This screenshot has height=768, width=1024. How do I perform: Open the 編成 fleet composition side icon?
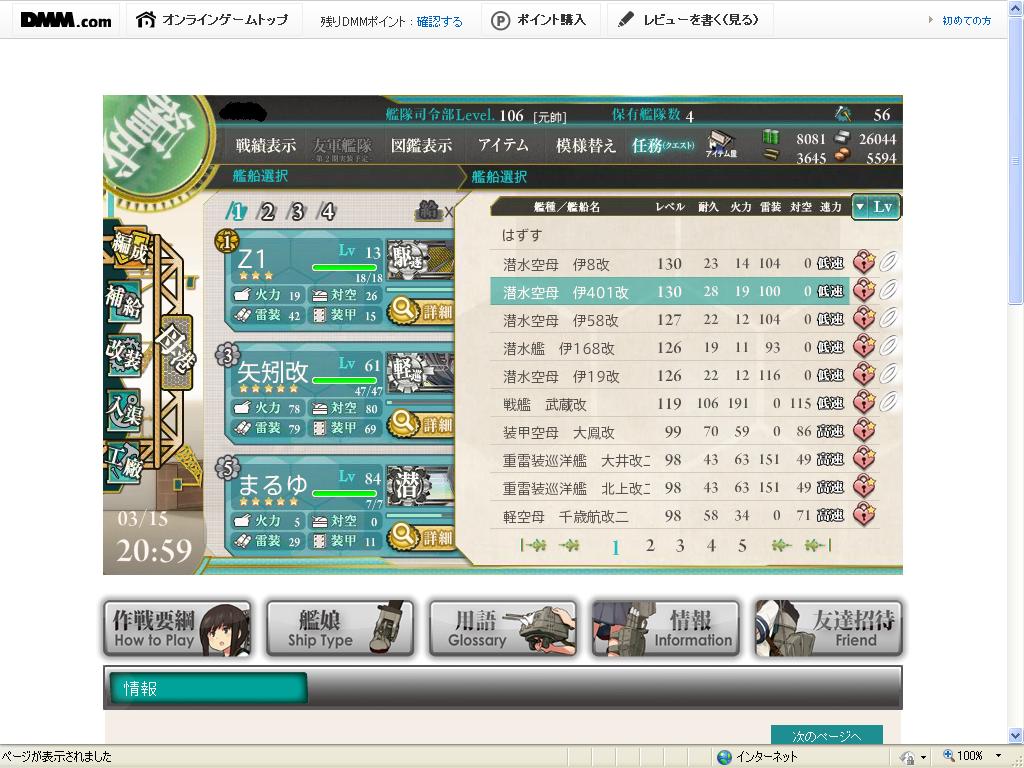click(x=129, y=246)
